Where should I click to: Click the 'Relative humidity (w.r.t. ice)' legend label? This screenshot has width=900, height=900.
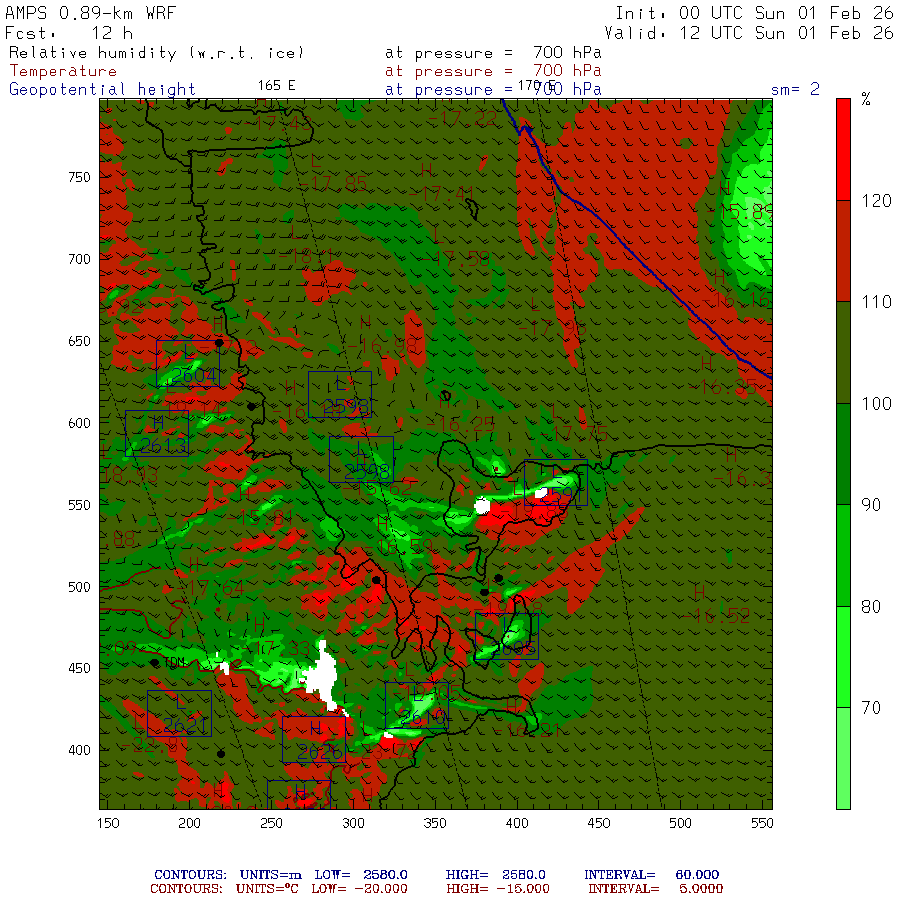(156, 53)
